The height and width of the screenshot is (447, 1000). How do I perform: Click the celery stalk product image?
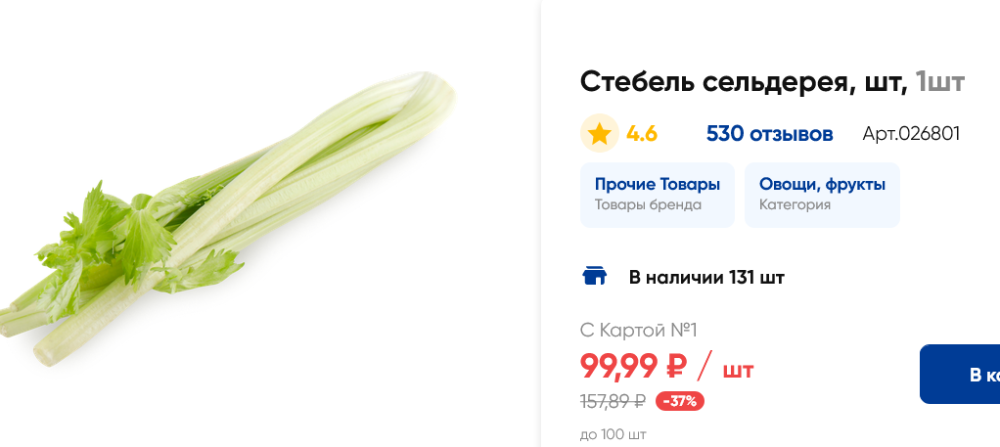coord(228,221)
